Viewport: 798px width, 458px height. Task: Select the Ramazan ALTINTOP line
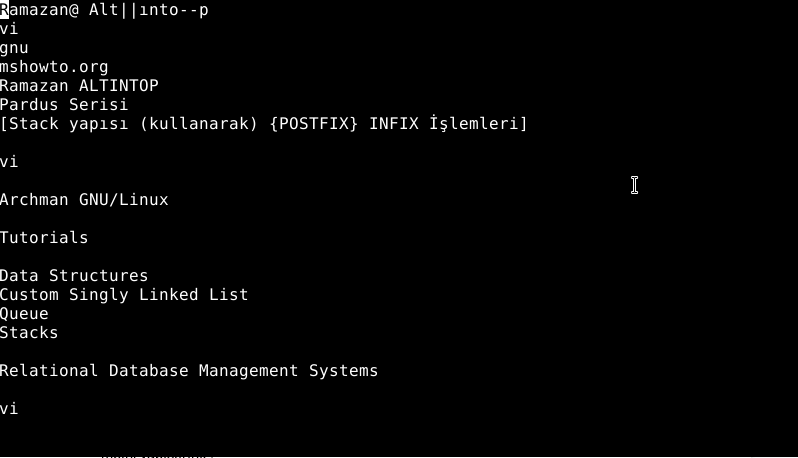[x=79, y=85]
